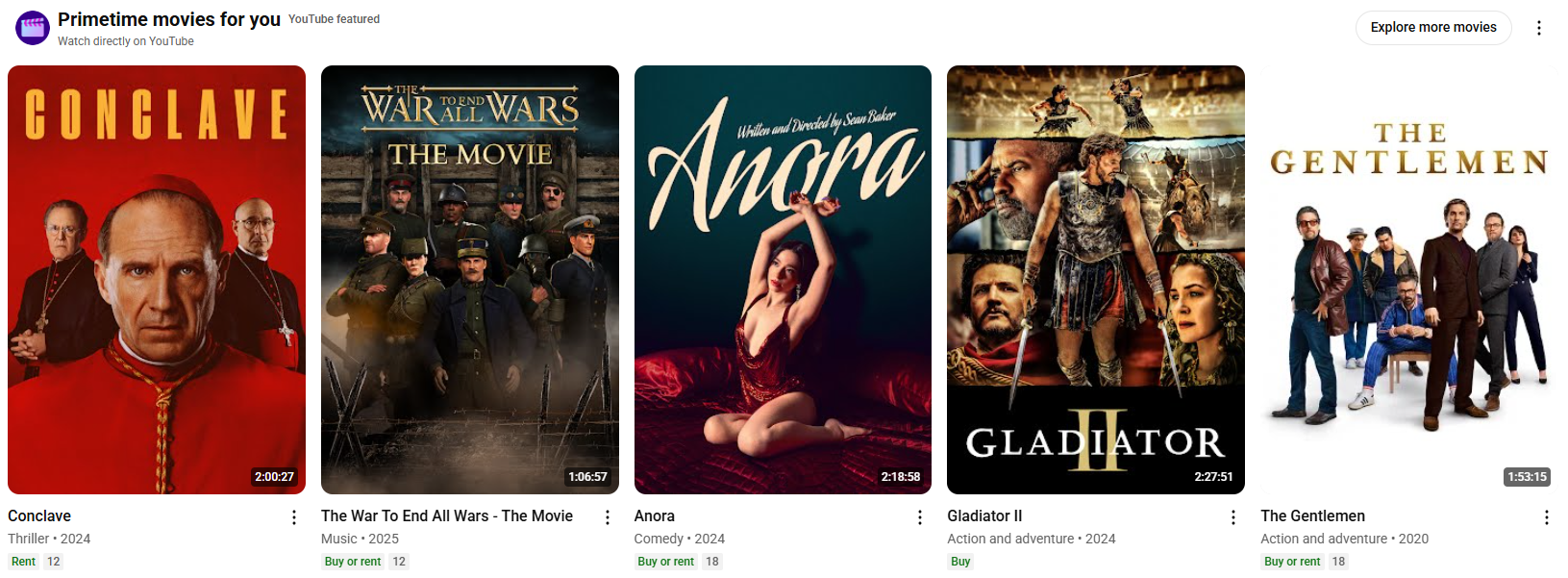The height and width of the screenshot is (578, 1568).
Task: Open the Conclave movie poster
Action: coord(157,280)
